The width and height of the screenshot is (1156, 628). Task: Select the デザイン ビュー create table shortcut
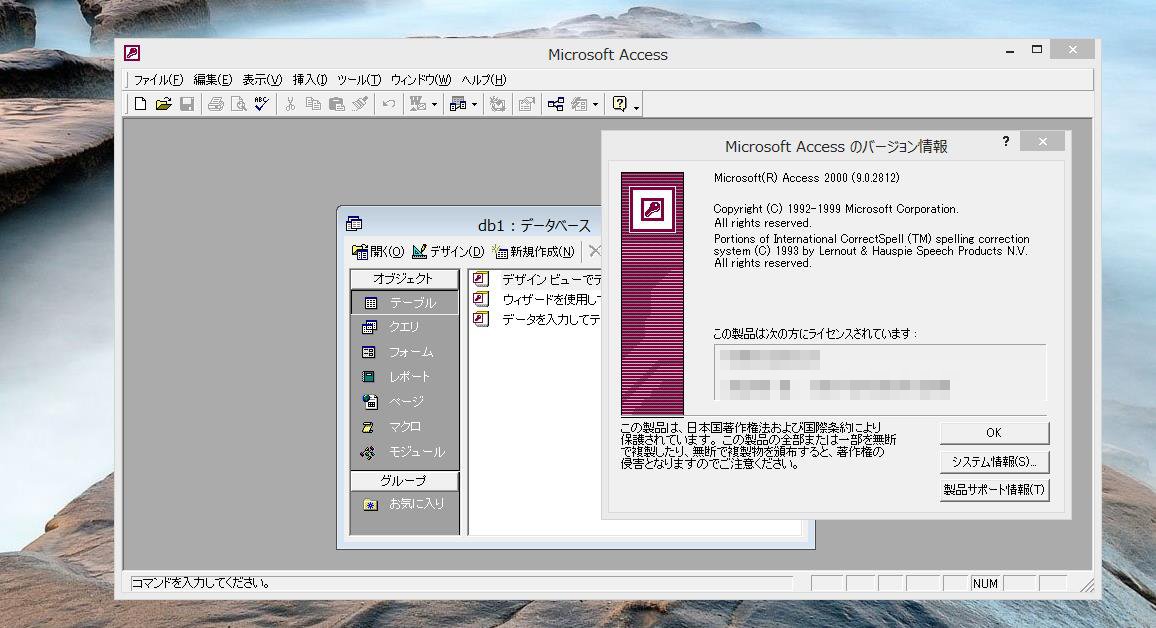[x=537, y=279]
